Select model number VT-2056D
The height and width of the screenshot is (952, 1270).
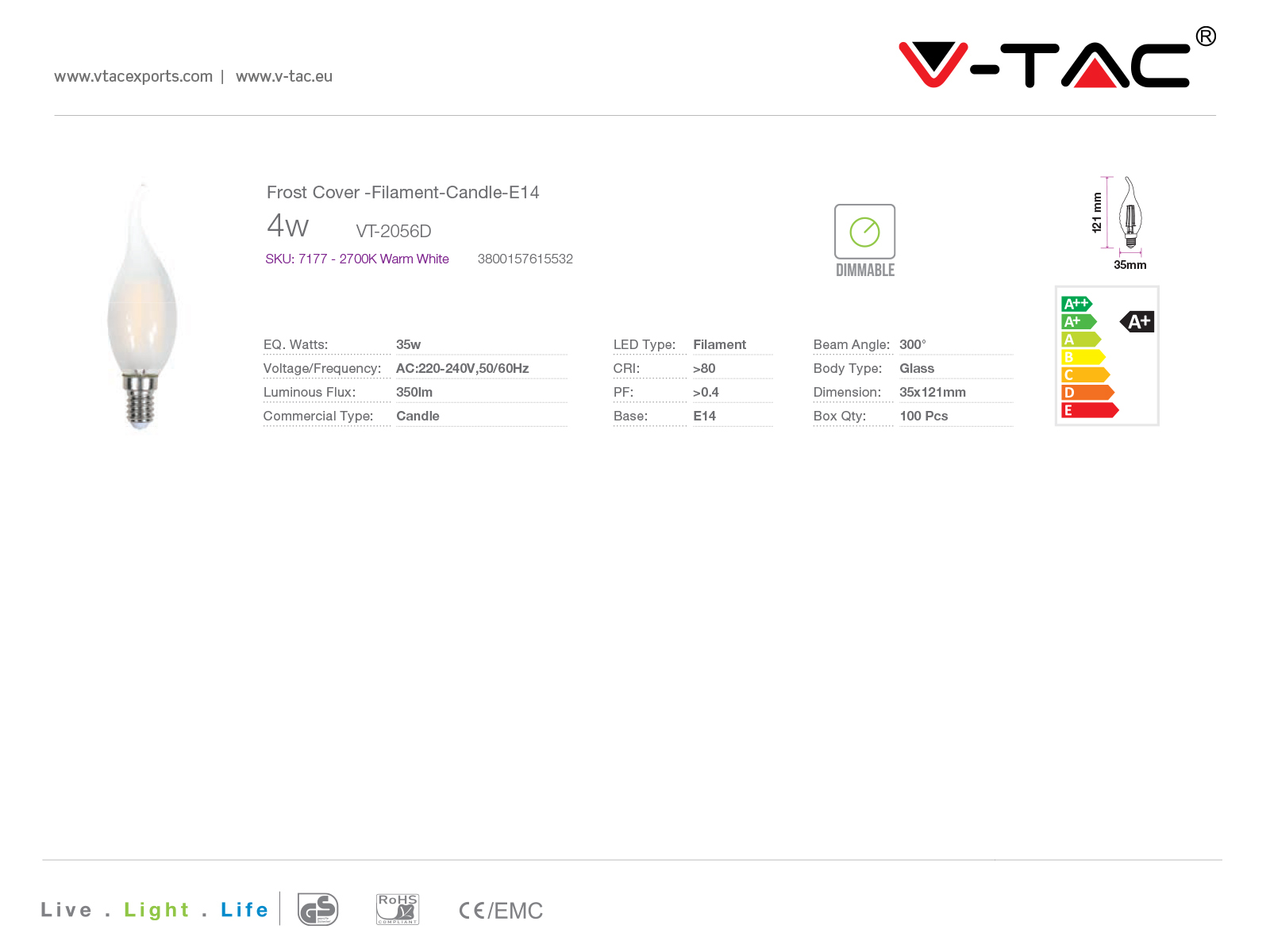394,231
